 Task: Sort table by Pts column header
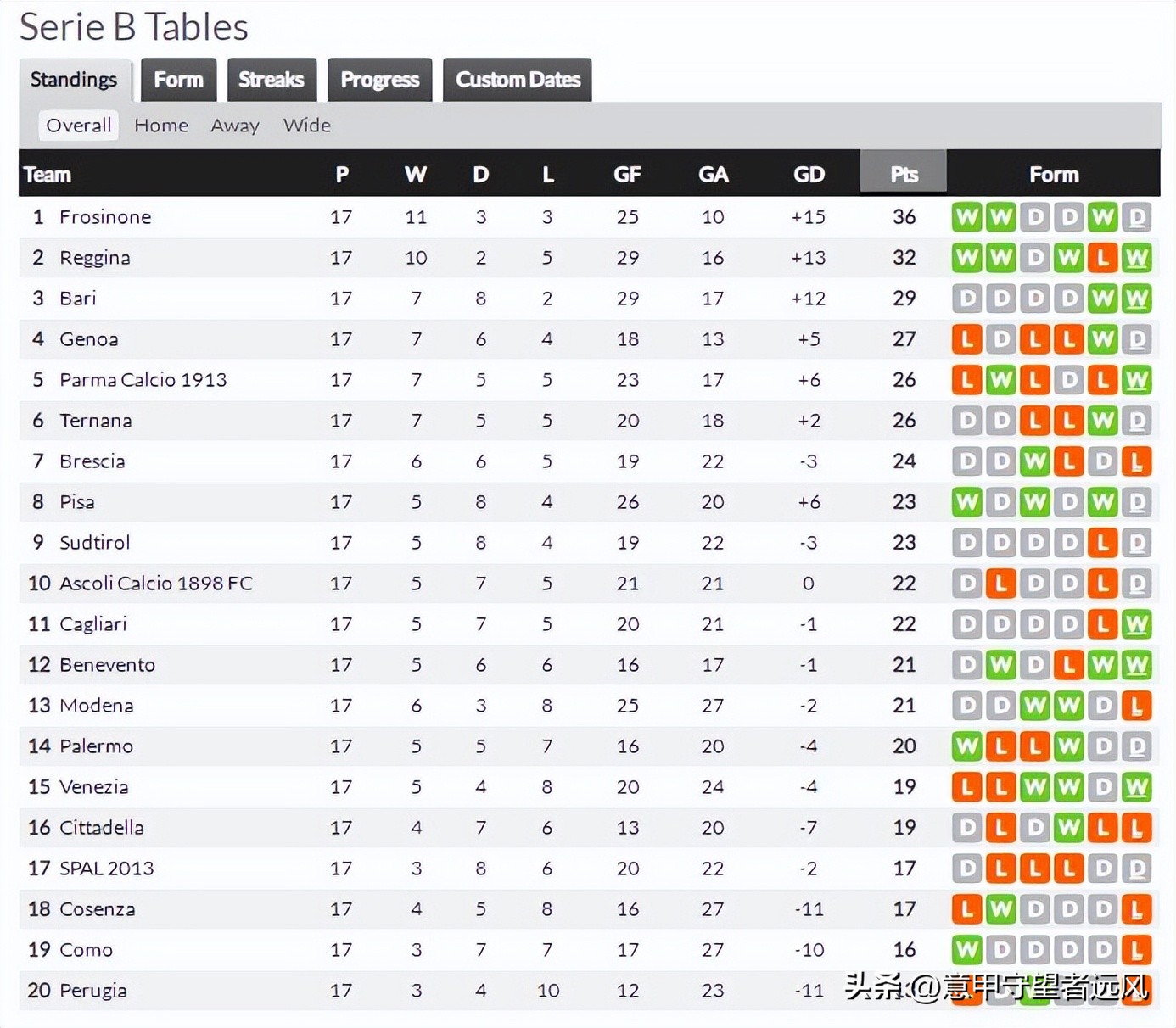[904, 175]
